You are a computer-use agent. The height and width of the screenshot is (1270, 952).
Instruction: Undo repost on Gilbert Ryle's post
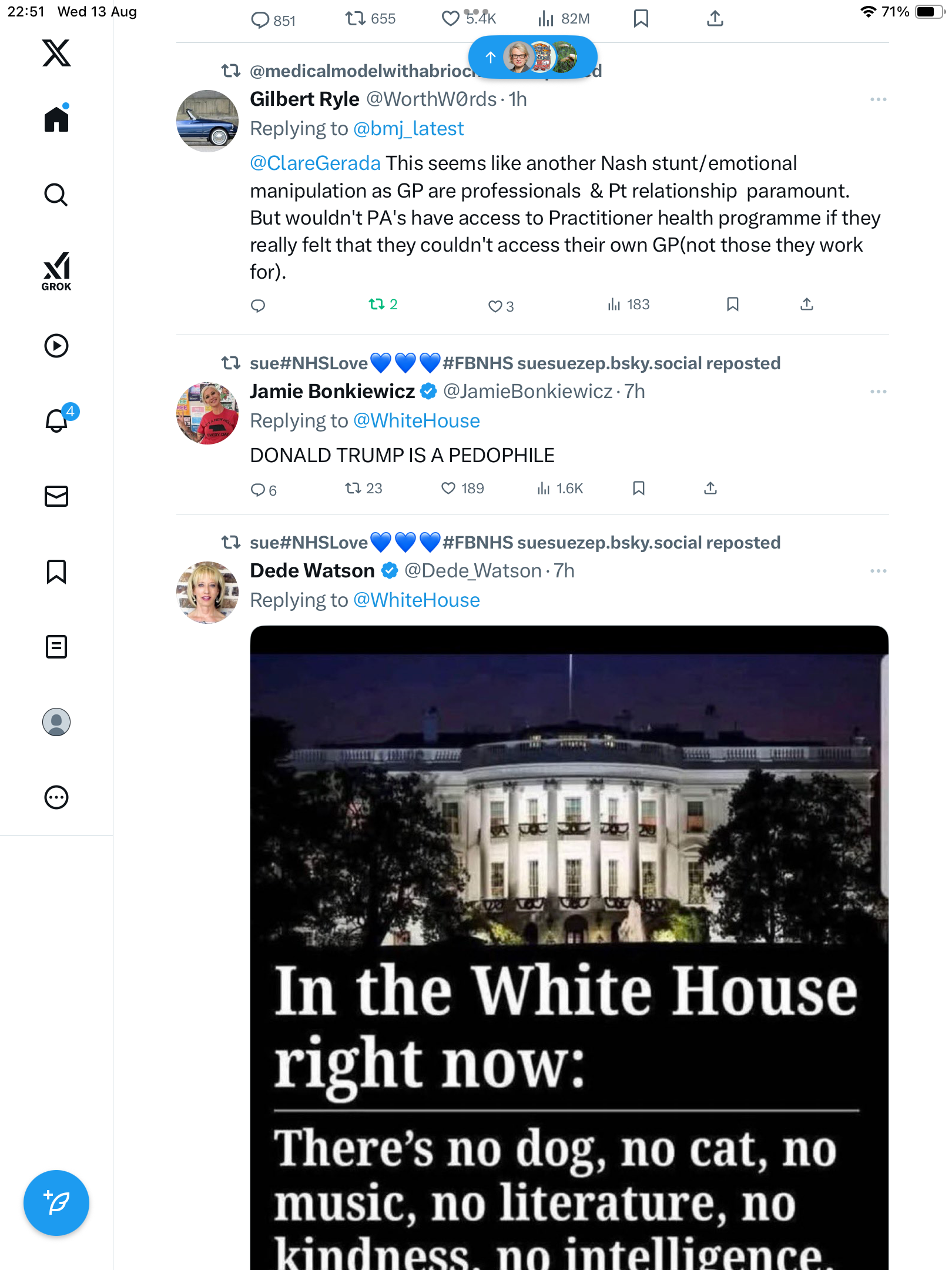click(377, 305)
